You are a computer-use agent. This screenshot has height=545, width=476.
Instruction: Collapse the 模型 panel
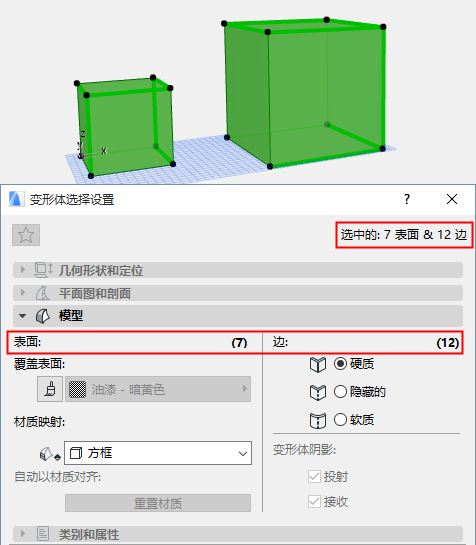point(238,316)
